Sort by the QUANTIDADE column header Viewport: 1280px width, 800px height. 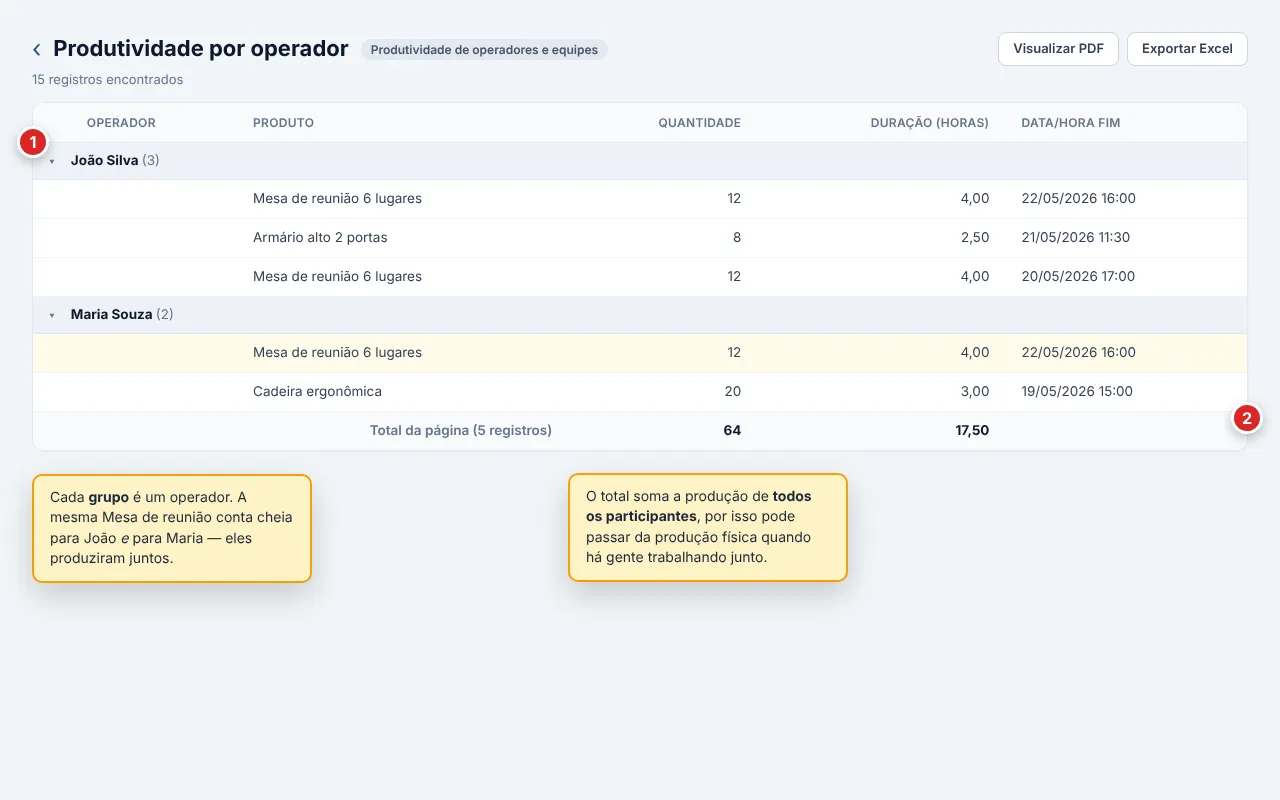pyautogui.click(x=699, y=123)
